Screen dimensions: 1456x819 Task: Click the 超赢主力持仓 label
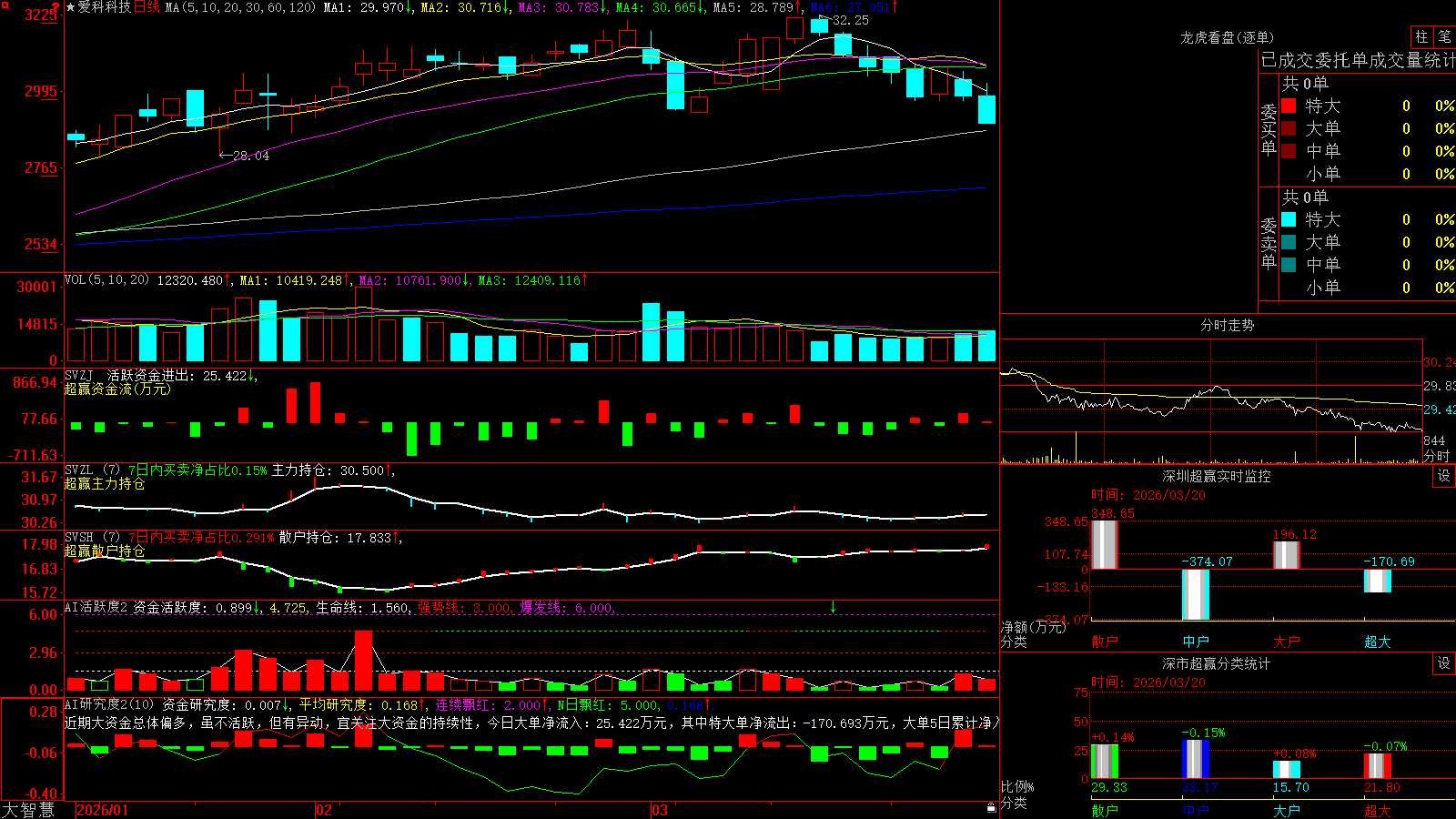[105, 483]
